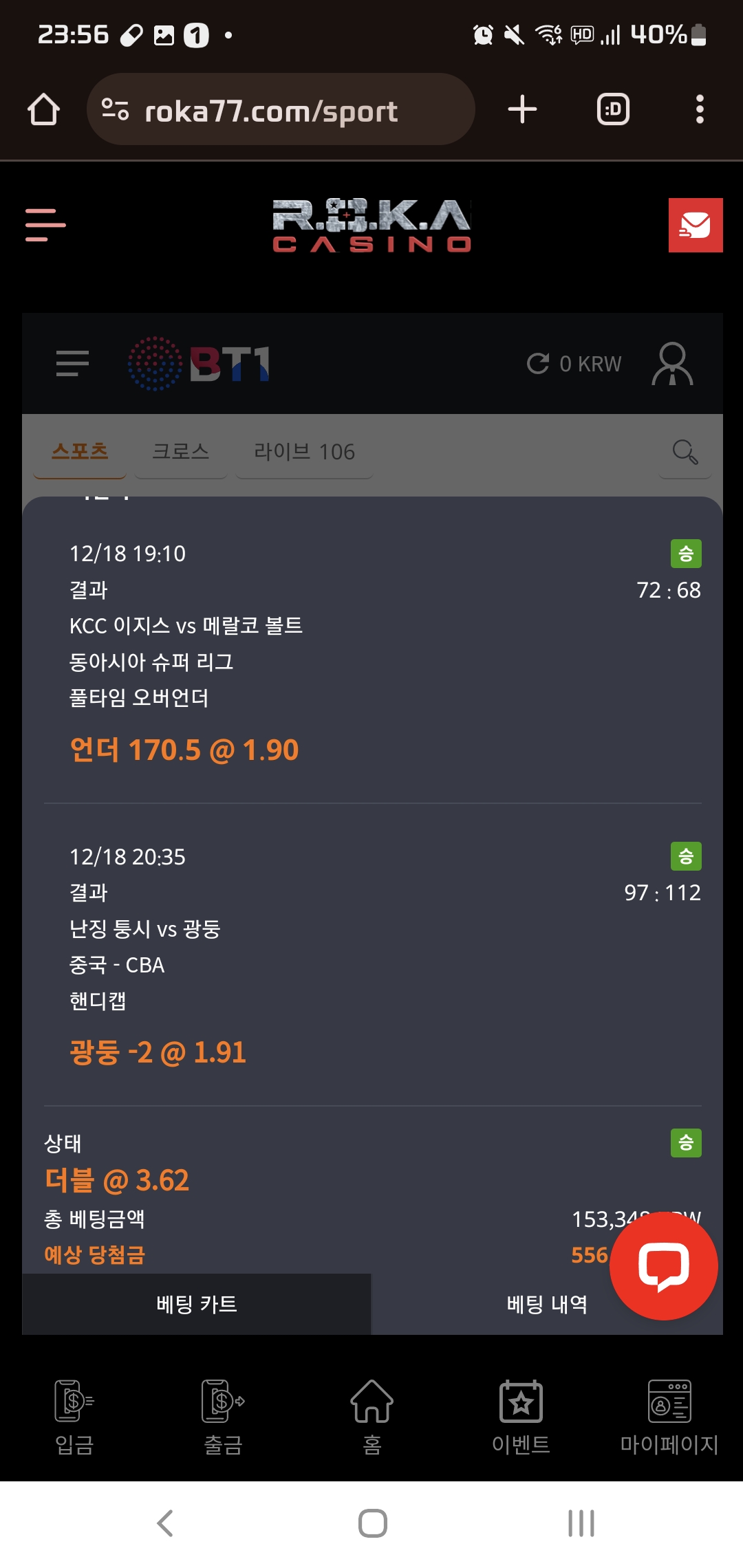Open the BT1 user profile icon
The height and width of the screenshot is (1568, 743).
pyautogui.click(x=672, y=364)
